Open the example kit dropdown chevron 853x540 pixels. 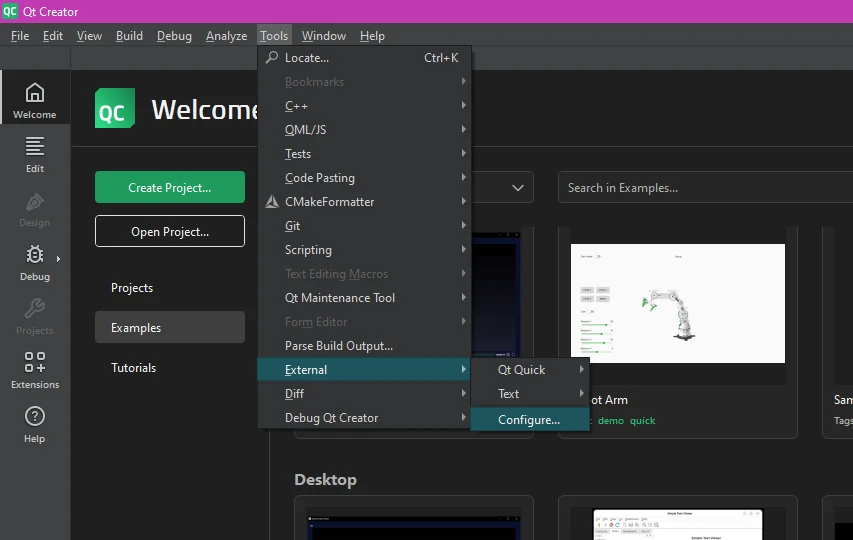click(518, 188)
